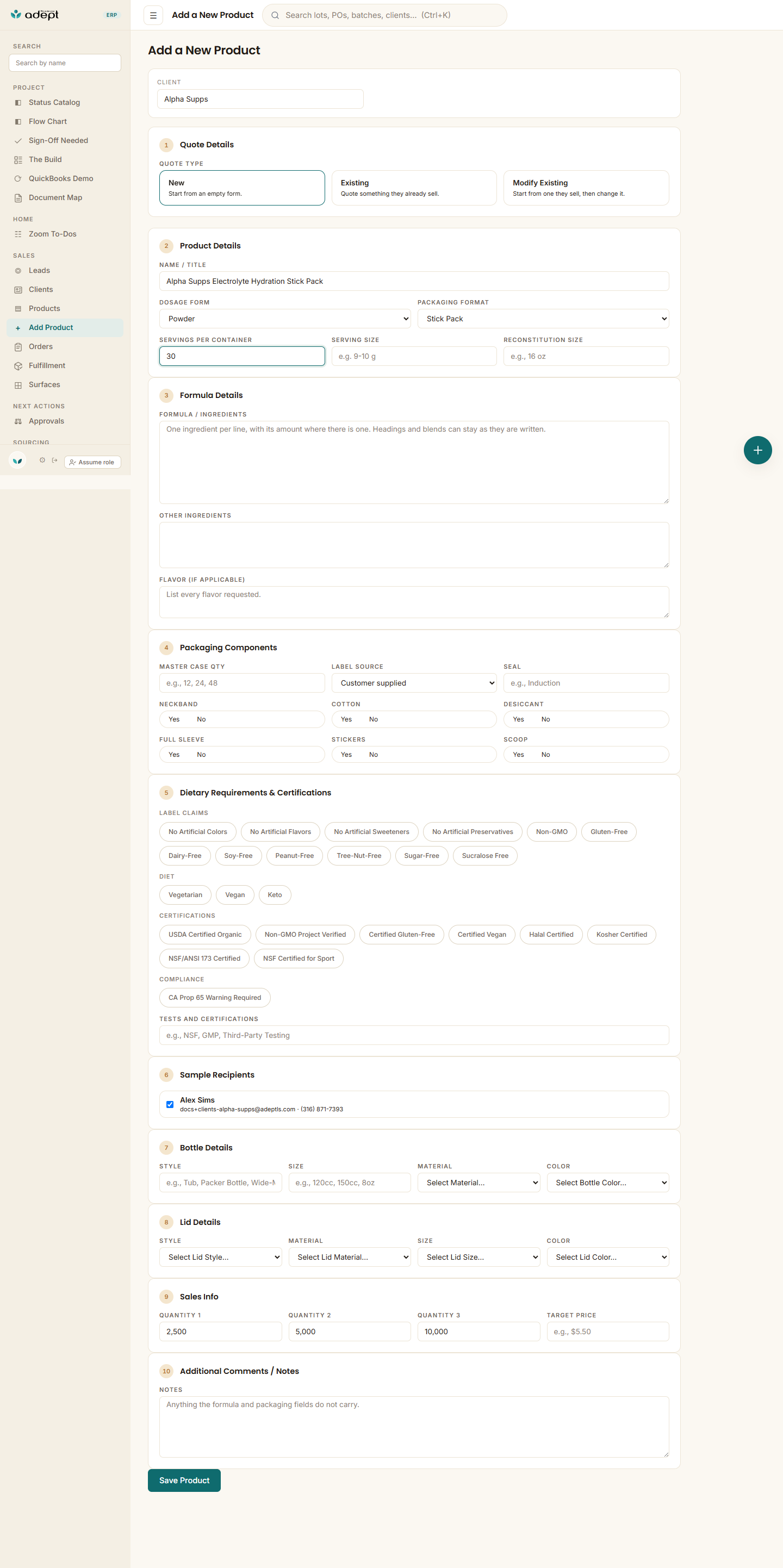Image resolution: width=783 pixels, height=1568 pixels.
Task: Click the logout arrow icon in sidebar footer
Action: [55, 461]
